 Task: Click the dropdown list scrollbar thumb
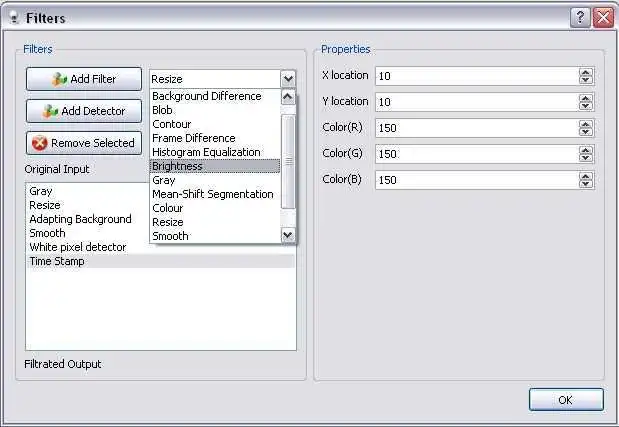[288, 161]
